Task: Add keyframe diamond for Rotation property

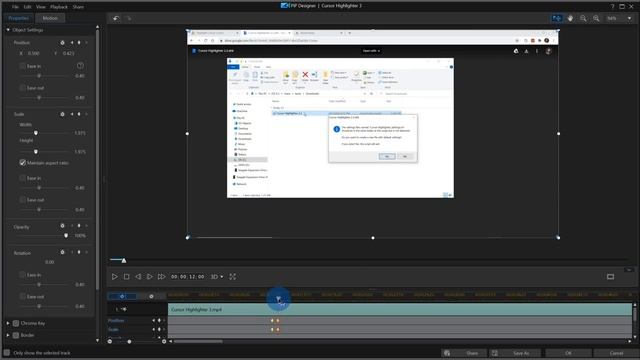Action: [x=79, y=252]
